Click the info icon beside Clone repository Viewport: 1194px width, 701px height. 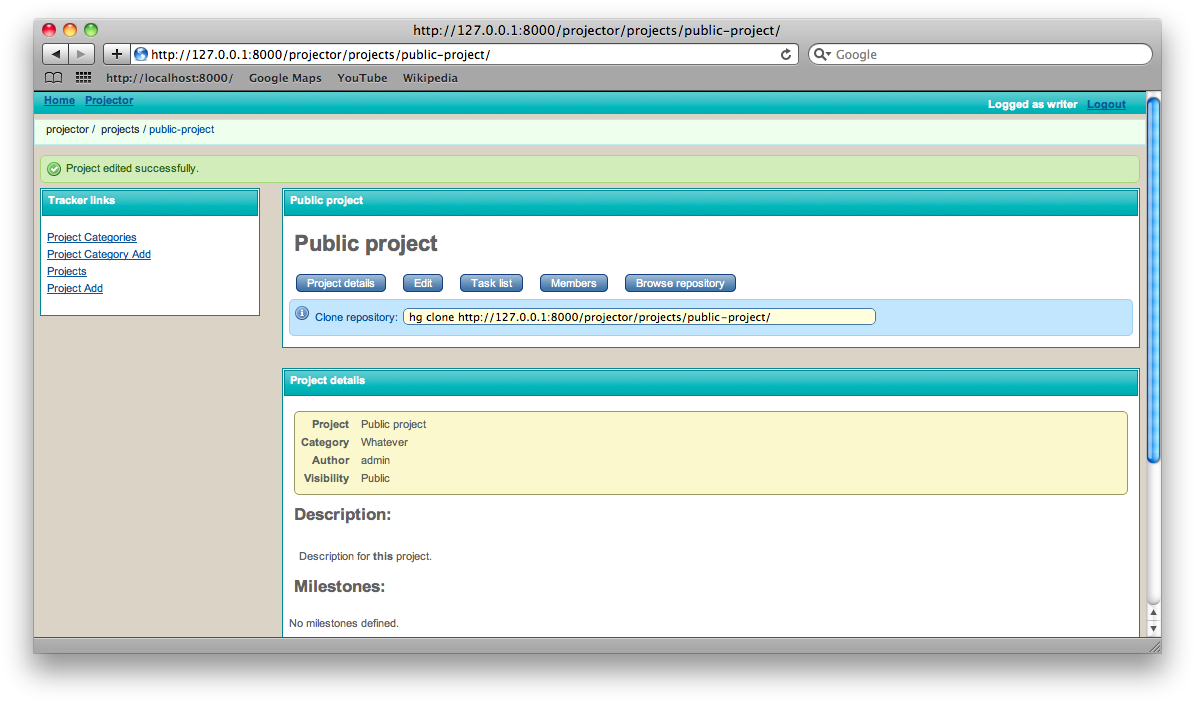coord(302,313)
